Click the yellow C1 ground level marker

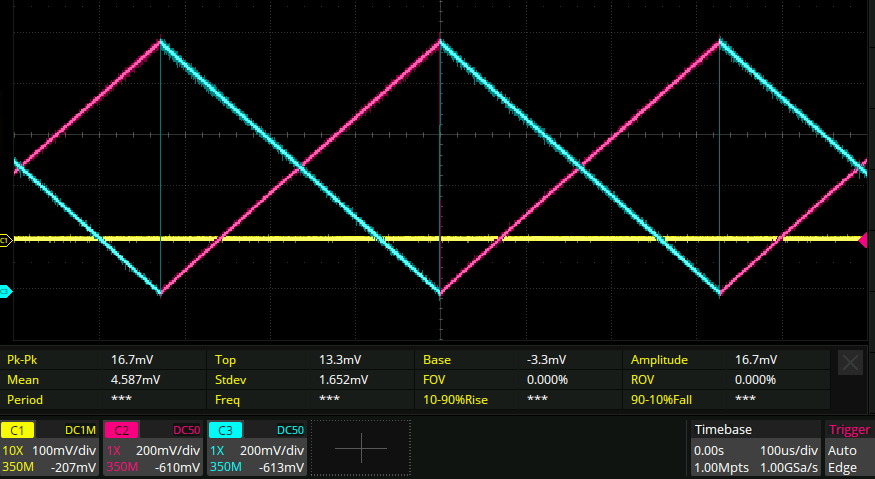pos(5,240)
